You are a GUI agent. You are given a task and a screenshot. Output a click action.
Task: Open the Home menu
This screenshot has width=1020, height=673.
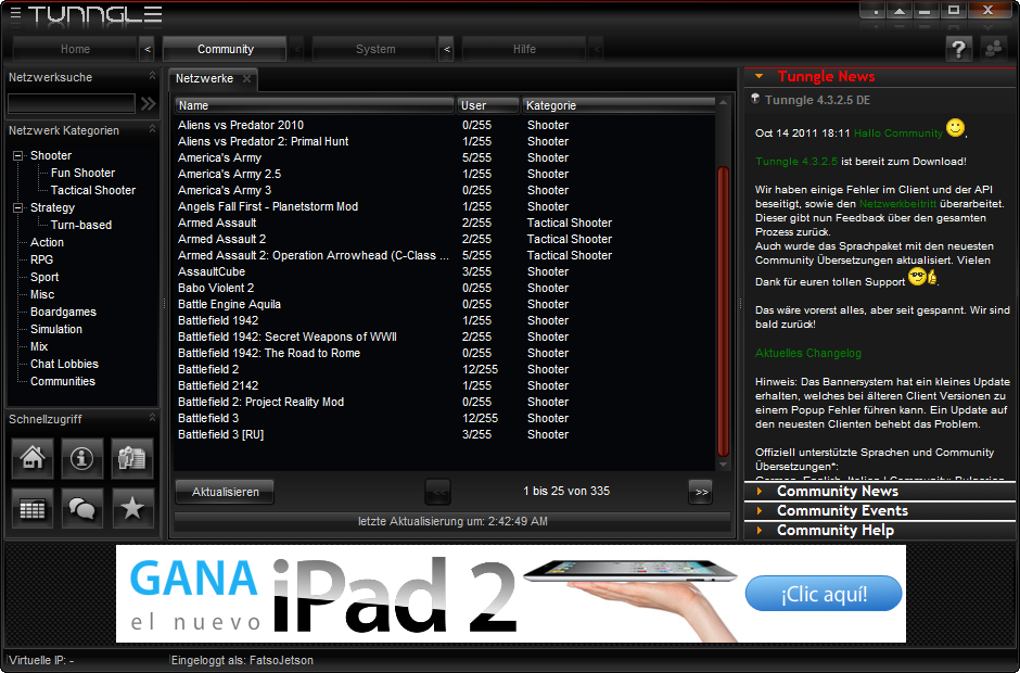(x=75, y=49)
